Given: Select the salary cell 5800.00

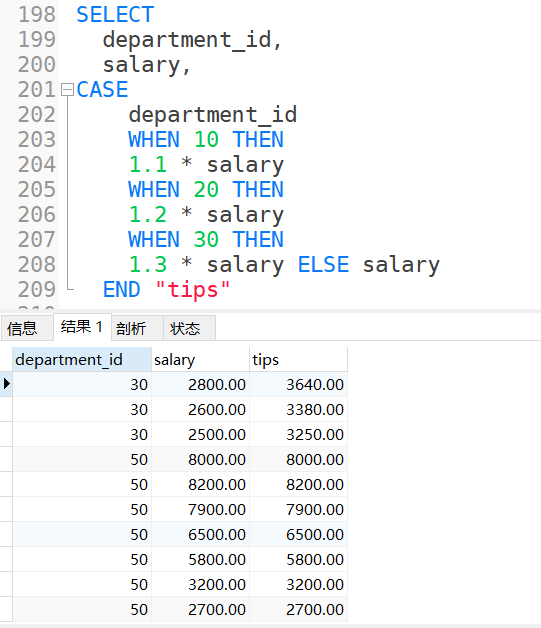Looking at the screenshot, I should point(200,560).
